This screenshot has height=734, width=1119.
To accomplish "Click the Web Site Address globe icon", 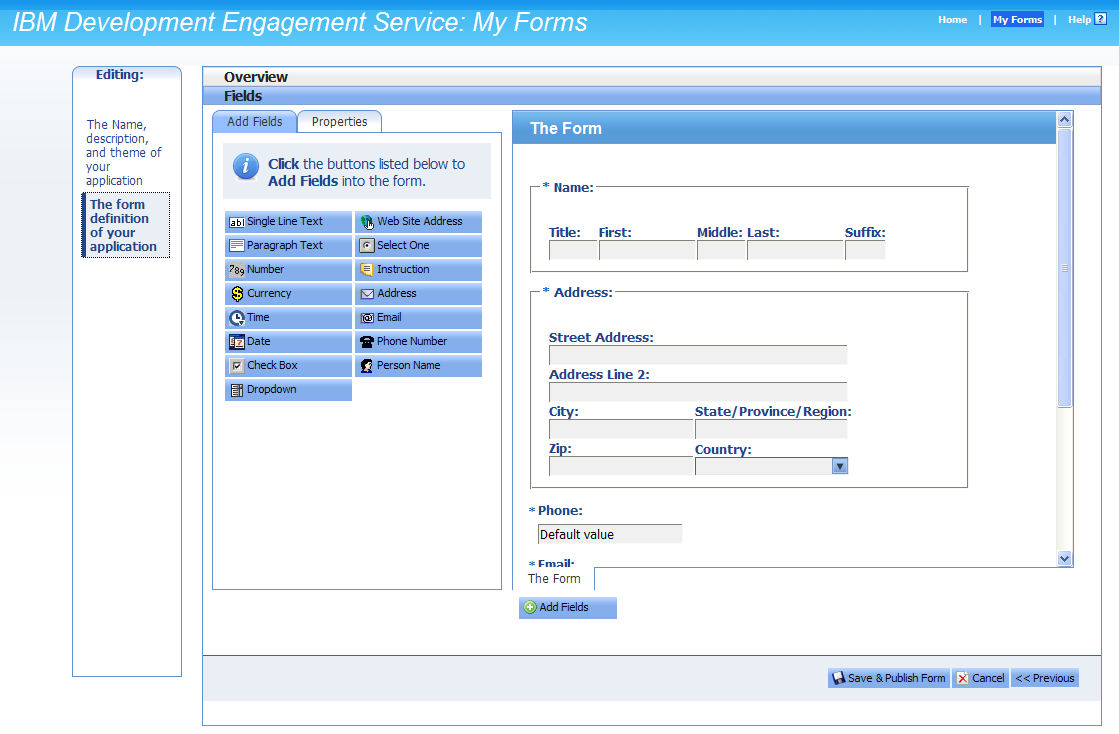I will click(x=366, y=222).
